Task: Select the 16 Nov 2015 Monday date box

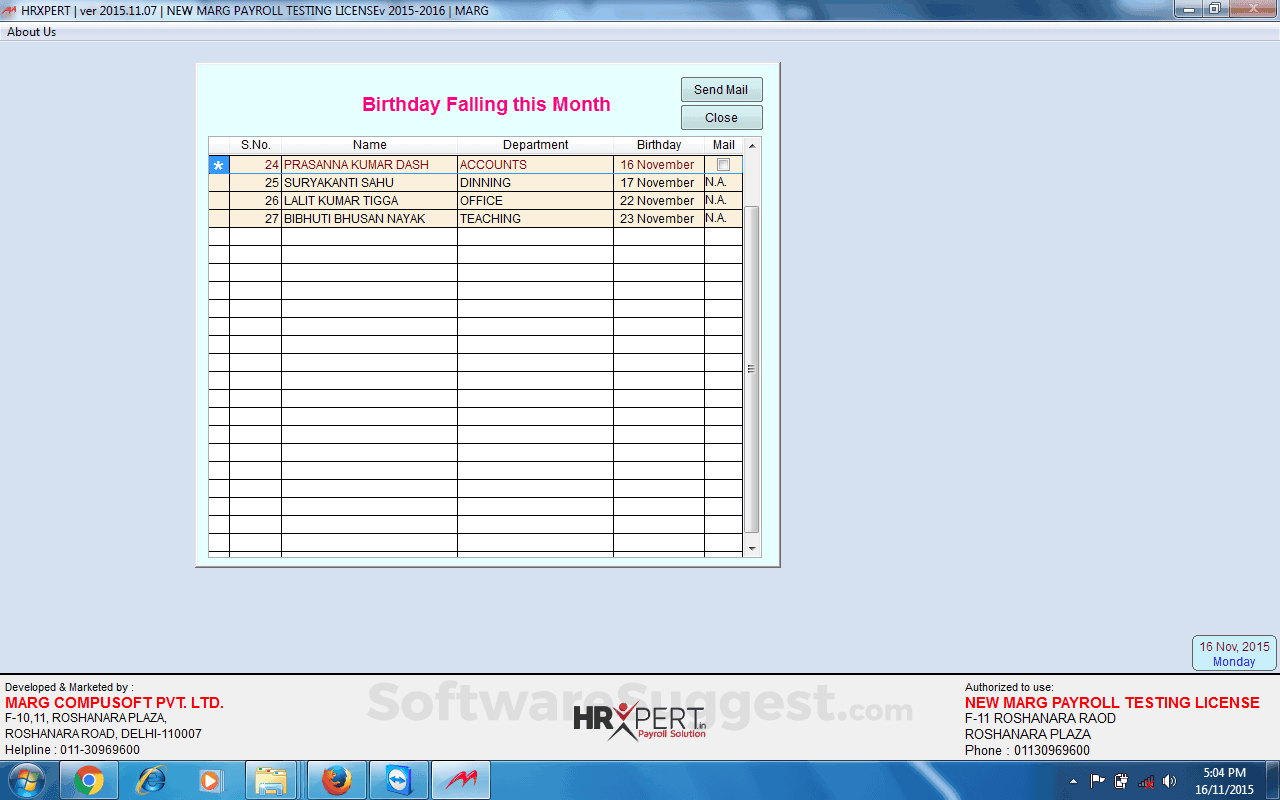Action: (1234, 652)
